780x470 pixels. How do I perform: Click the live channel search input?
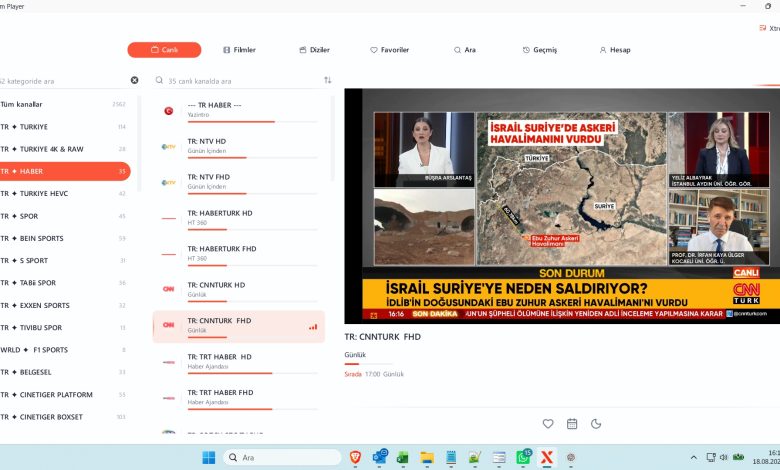click(x=244, y=81)
